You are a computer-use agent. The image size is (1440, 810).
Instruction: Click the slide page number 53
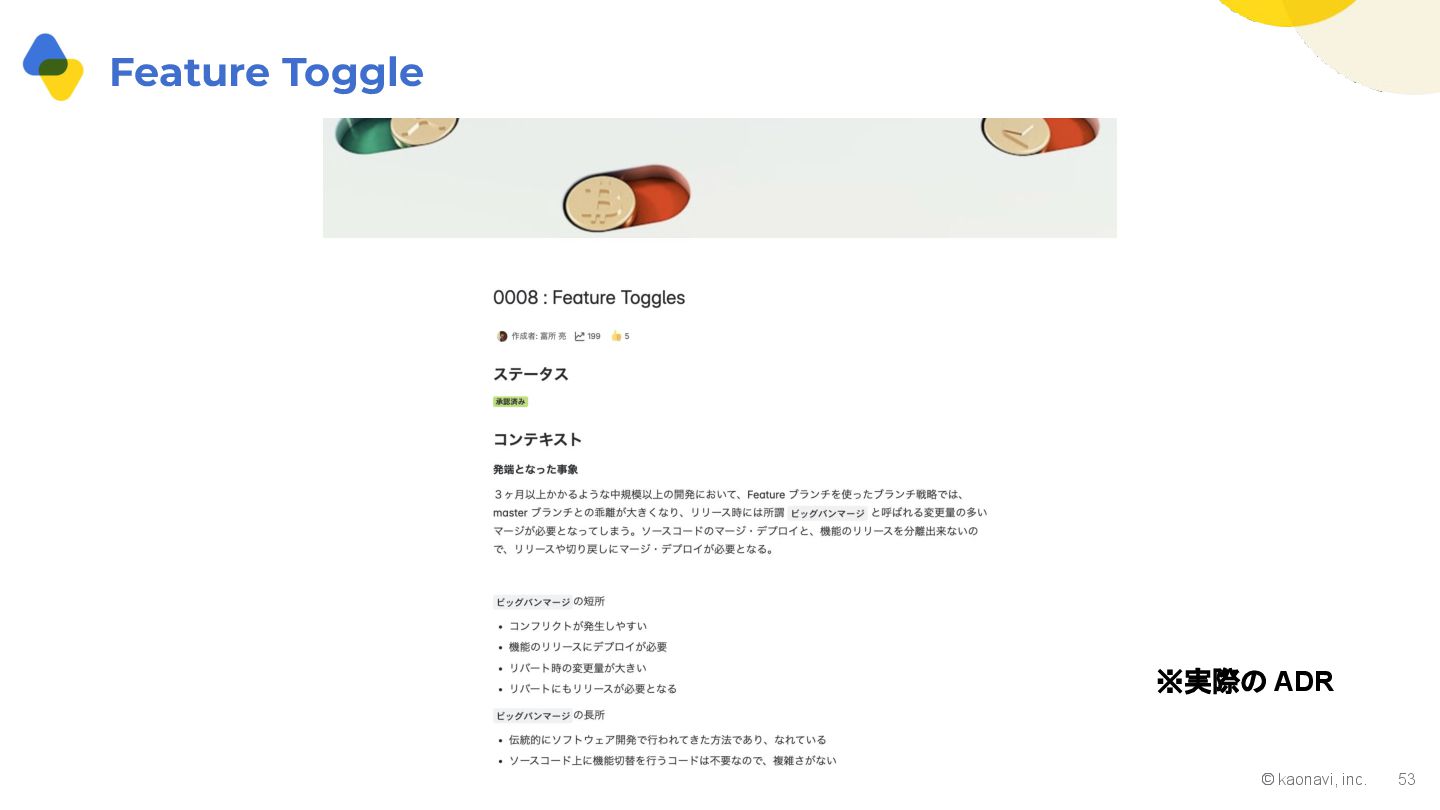tap(1407, 779)
